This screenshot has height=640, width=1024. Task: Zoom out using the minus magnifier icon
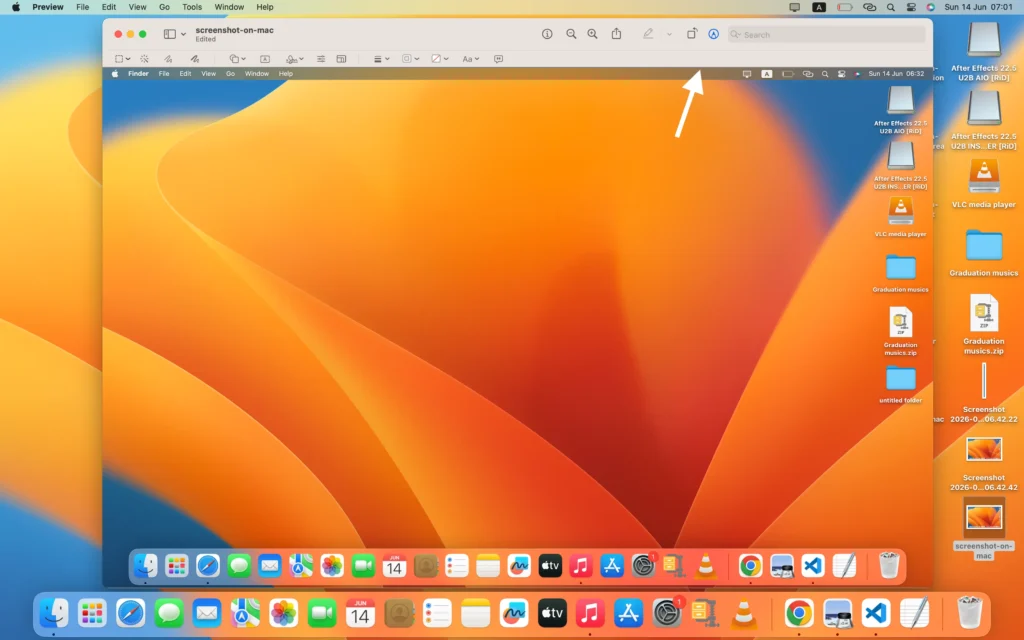pos(571,34)
